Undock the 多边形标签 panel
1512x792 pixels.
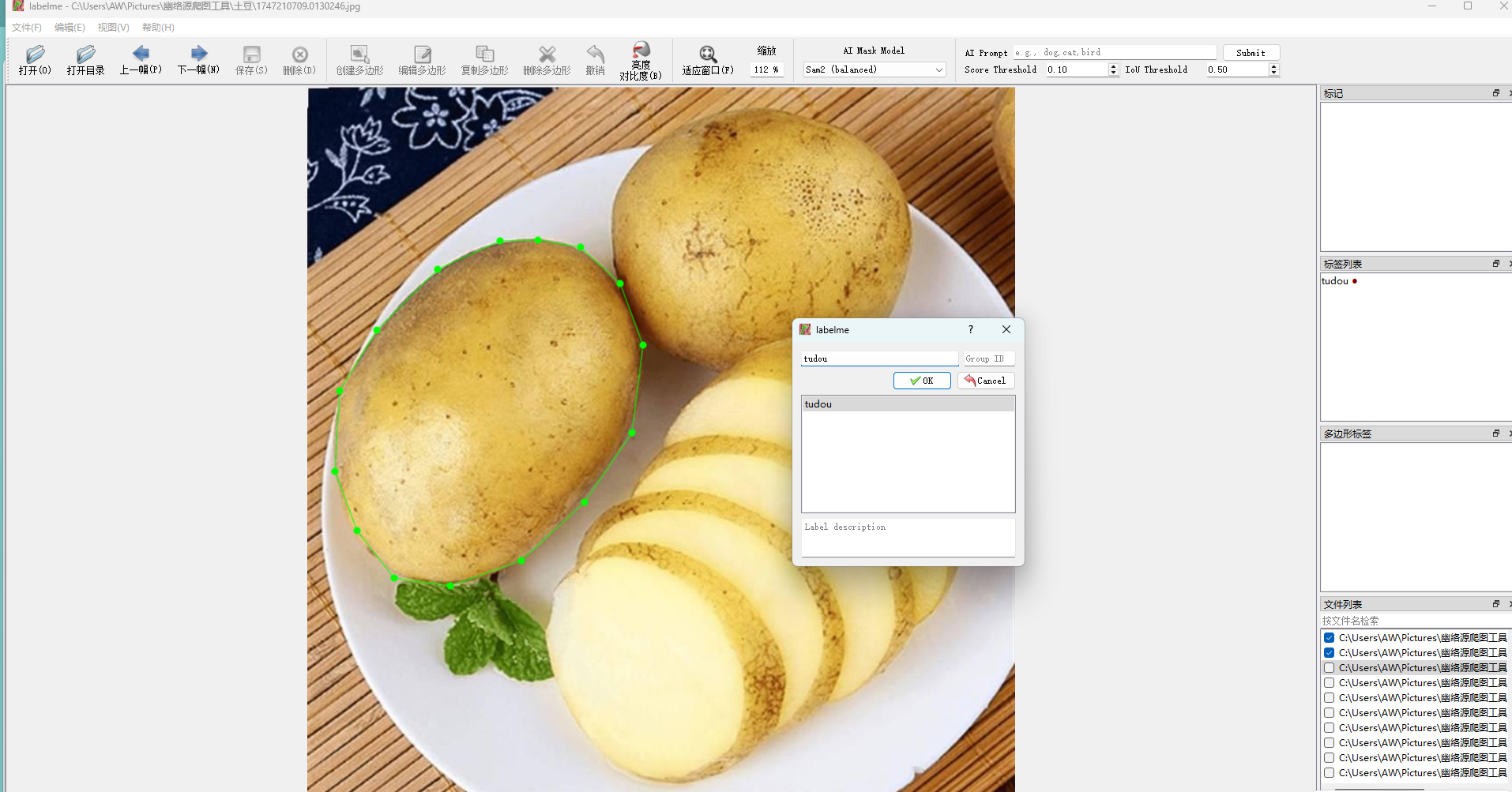pos(1495,434)
